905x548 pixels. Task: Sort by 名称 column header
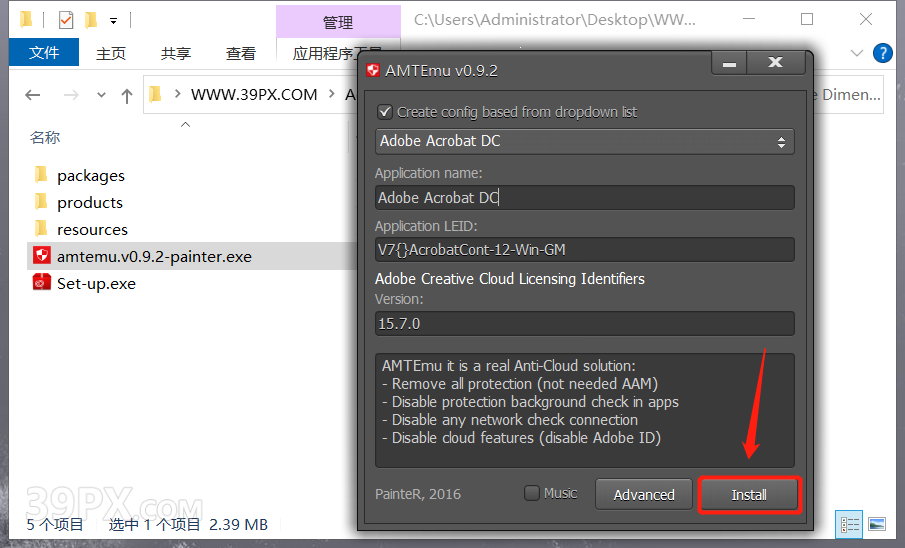pos(45,137)
